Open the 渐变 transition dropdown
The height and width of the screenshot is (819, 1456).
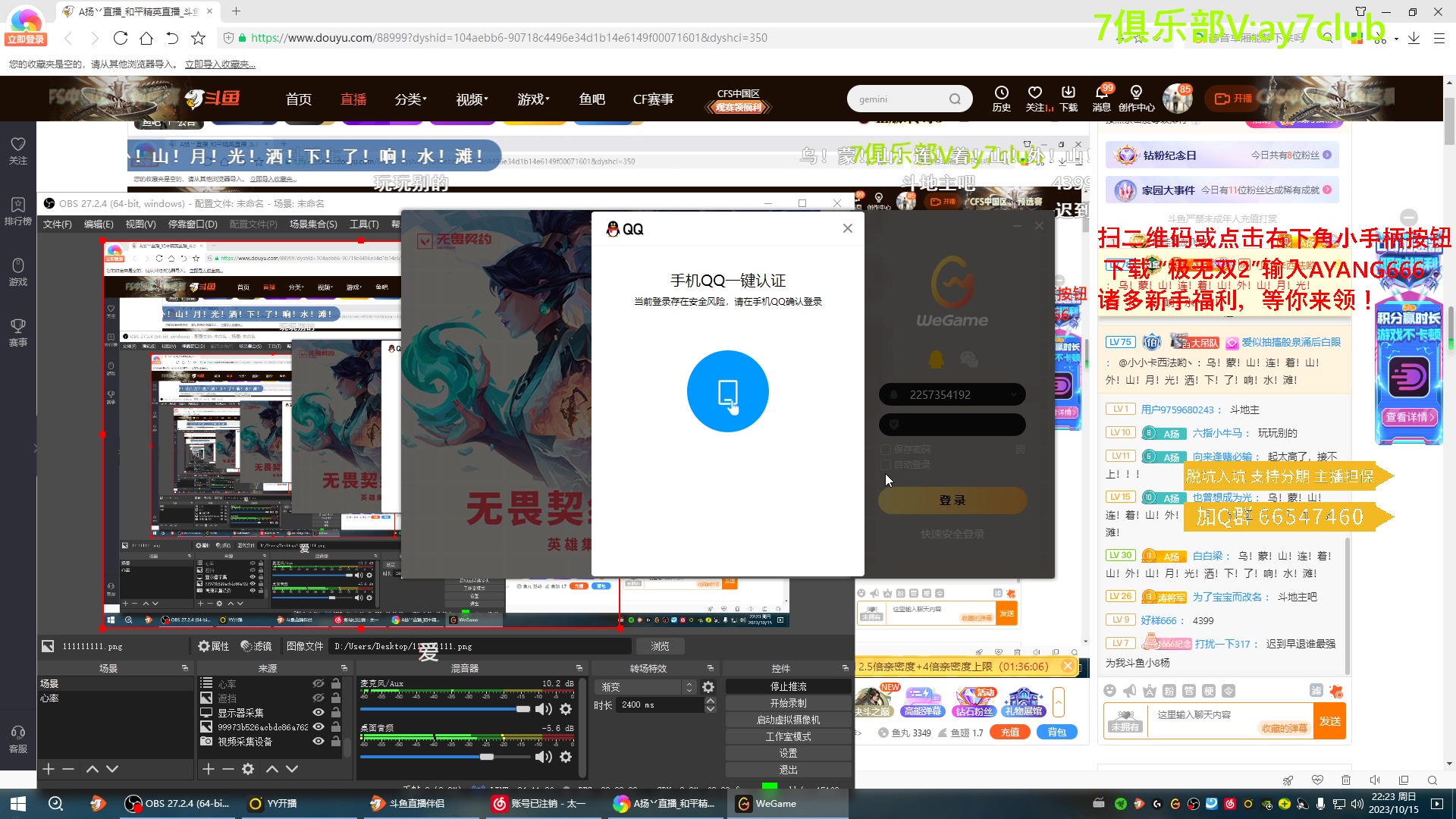[x=646, y=687]
